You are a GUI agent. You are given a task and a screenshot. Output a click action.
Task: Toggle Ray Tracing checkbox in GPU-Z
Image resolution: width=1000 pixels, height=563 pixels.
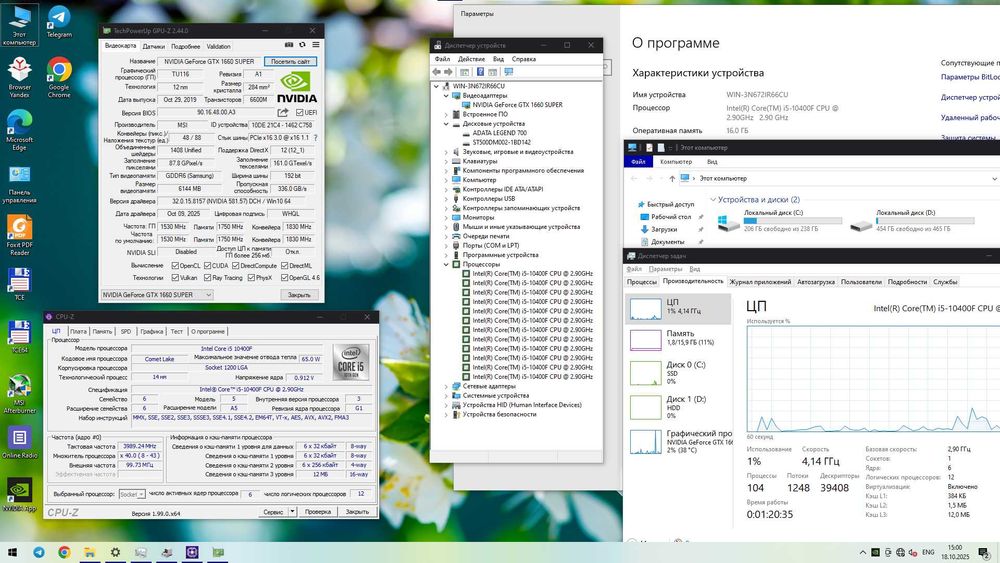[x=207, y=278]
